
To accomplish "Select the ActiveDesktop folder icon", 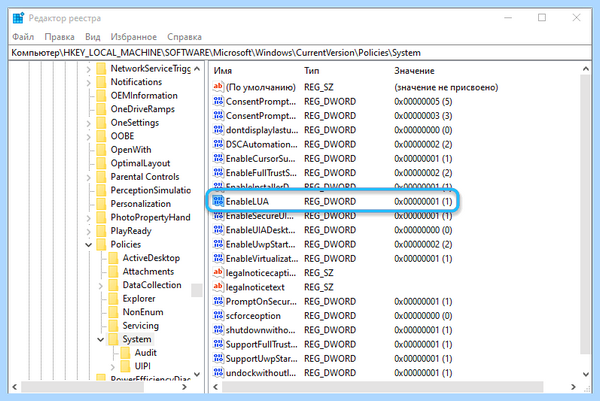I will tap(113, 258).
